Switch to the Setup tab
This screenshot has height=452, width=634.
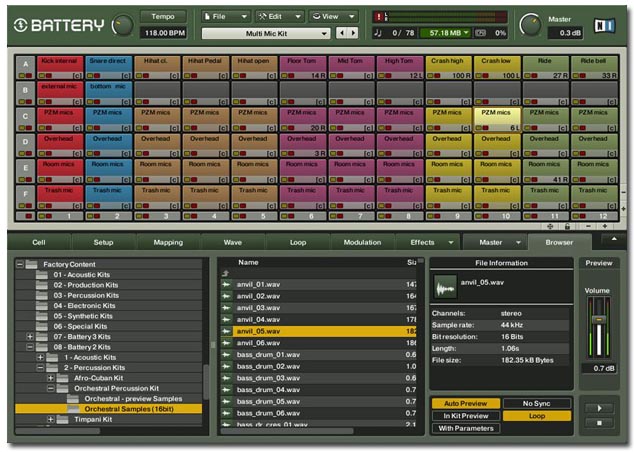pos(104,243)
